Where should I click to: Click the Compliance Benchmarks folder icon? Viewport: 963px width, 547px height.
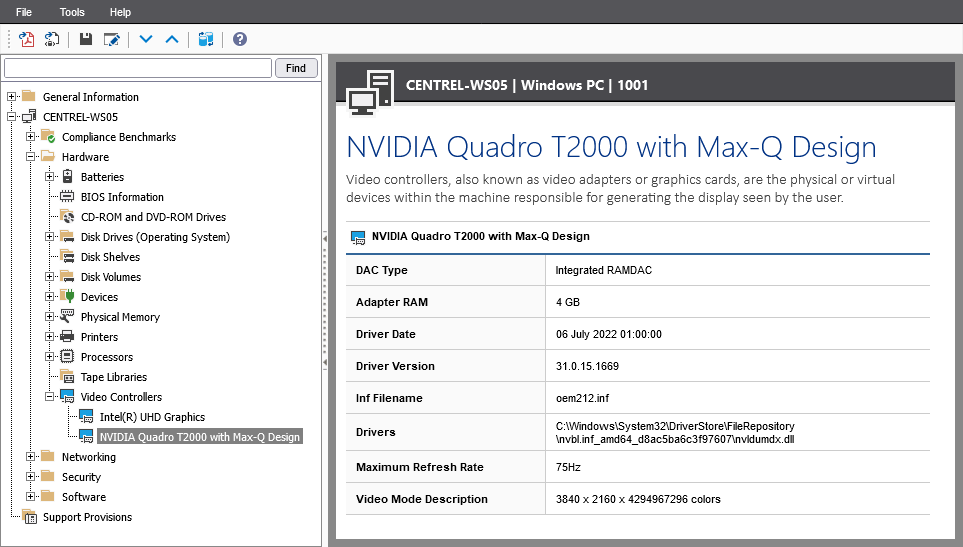click(48, 136)
